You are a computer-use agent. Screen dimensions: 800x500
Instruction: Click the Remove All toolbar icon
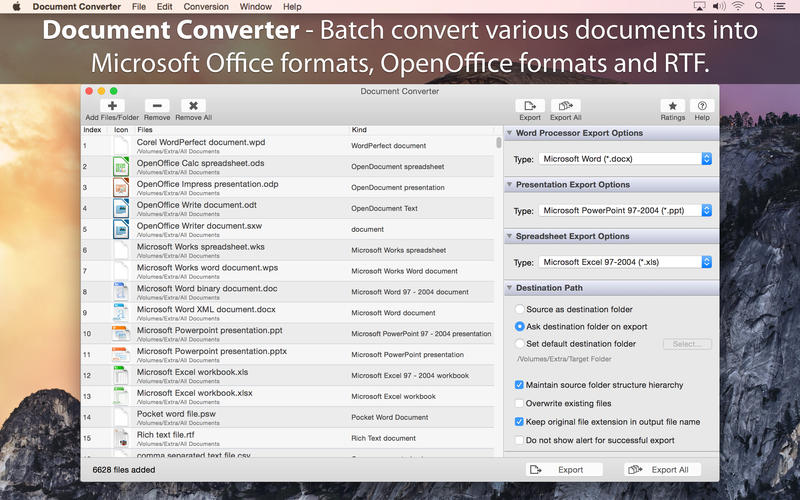[x=193, y=106]
